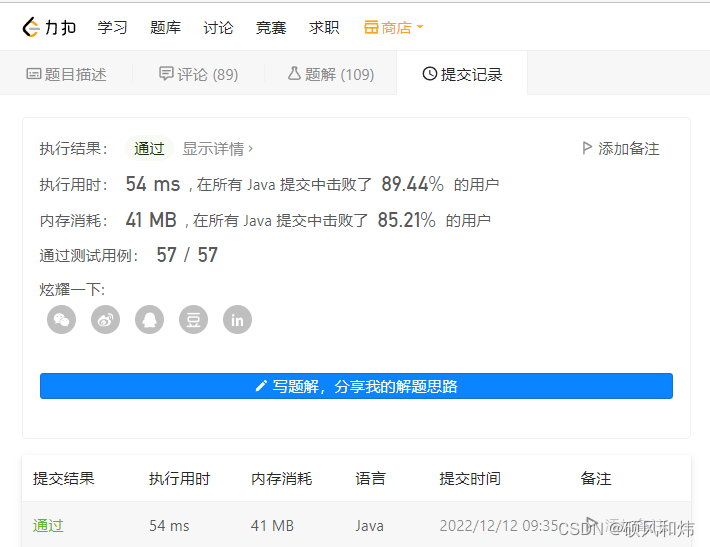Share result via Douban icon
The image size is (710, 547).
tap(193, 320)
